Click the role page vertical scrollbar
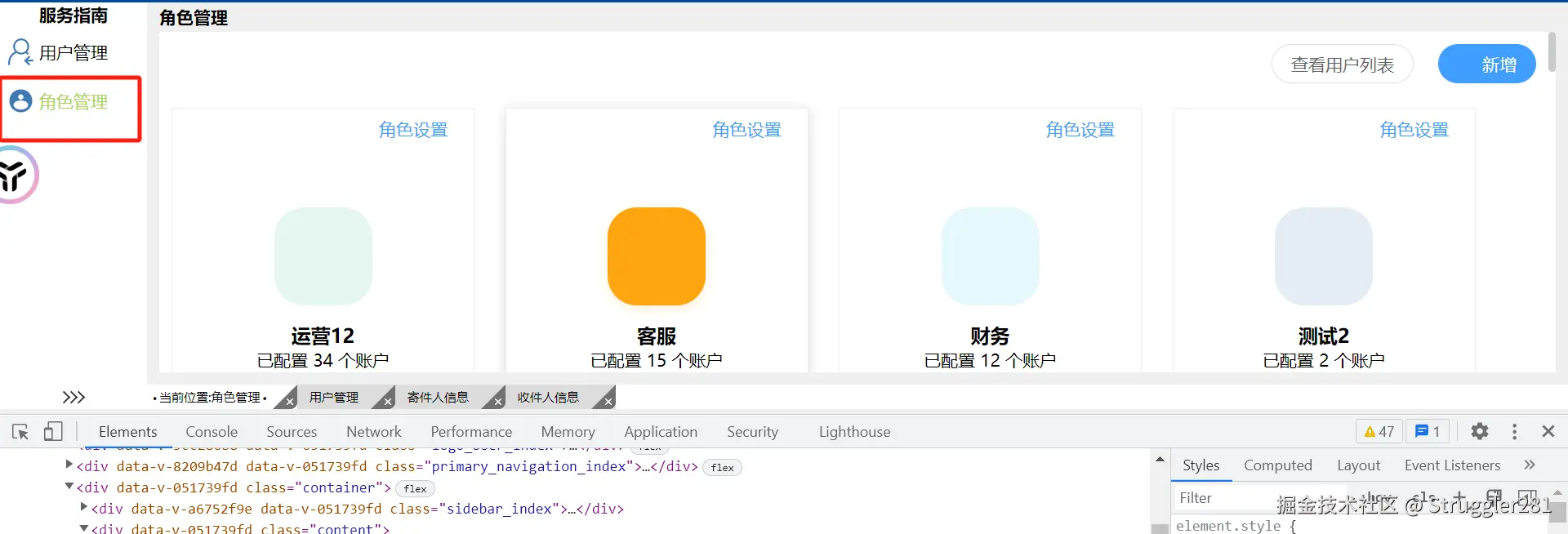This screenshot has width=1568, height=534. point(1552,51)
